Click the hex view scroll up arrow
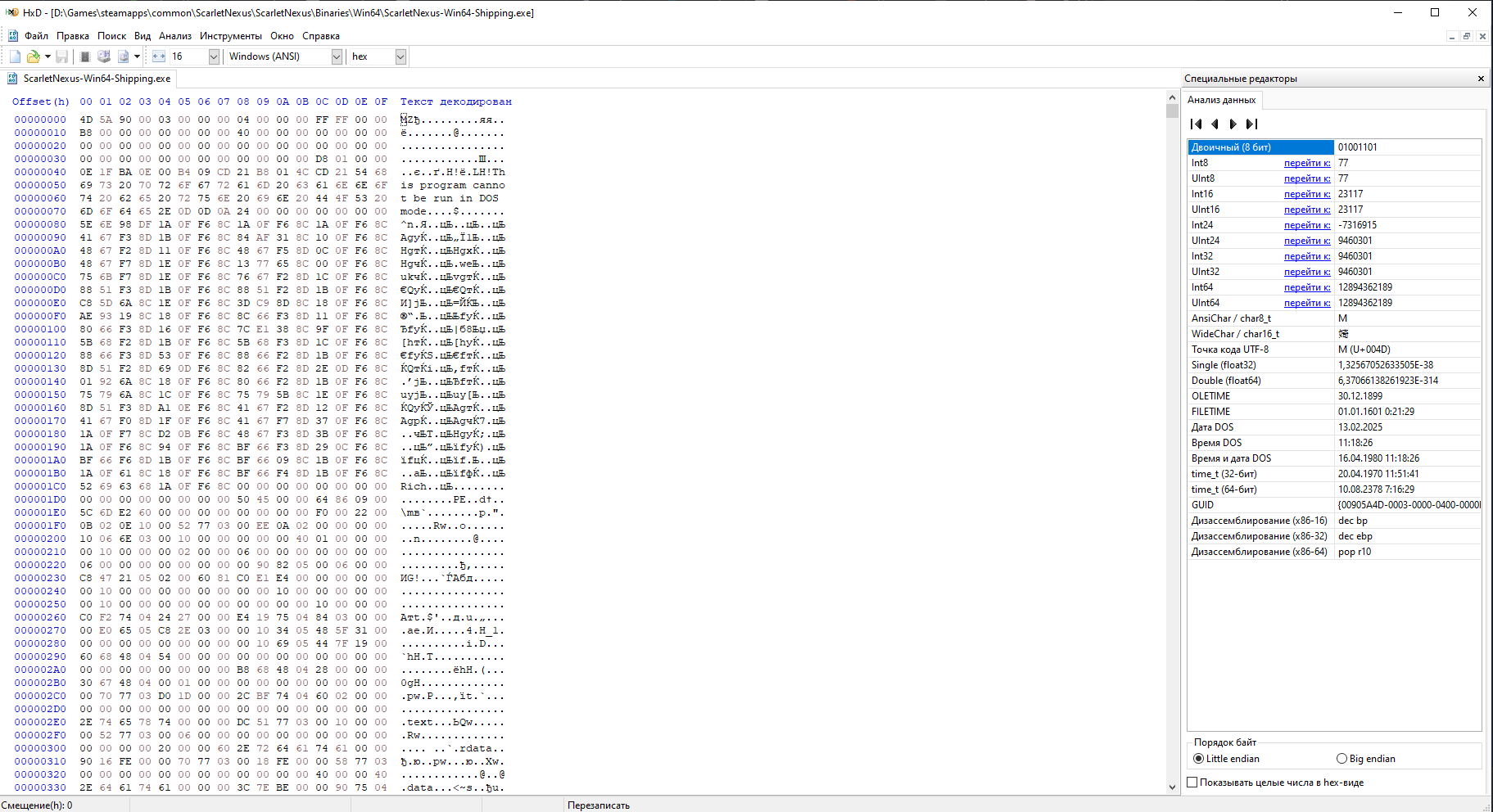The height and width of the screenshot is (812, 1493). 1172,97
